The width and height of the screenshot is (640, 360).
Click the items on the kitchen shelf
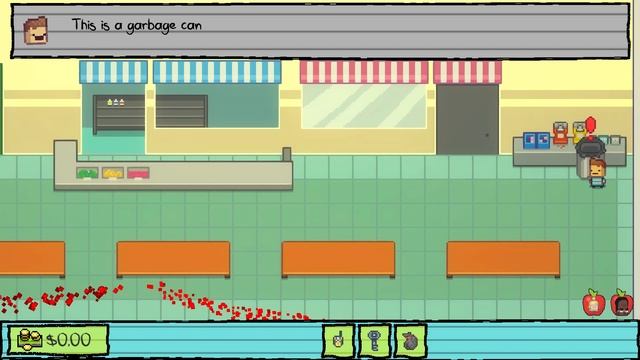point(116,102)
